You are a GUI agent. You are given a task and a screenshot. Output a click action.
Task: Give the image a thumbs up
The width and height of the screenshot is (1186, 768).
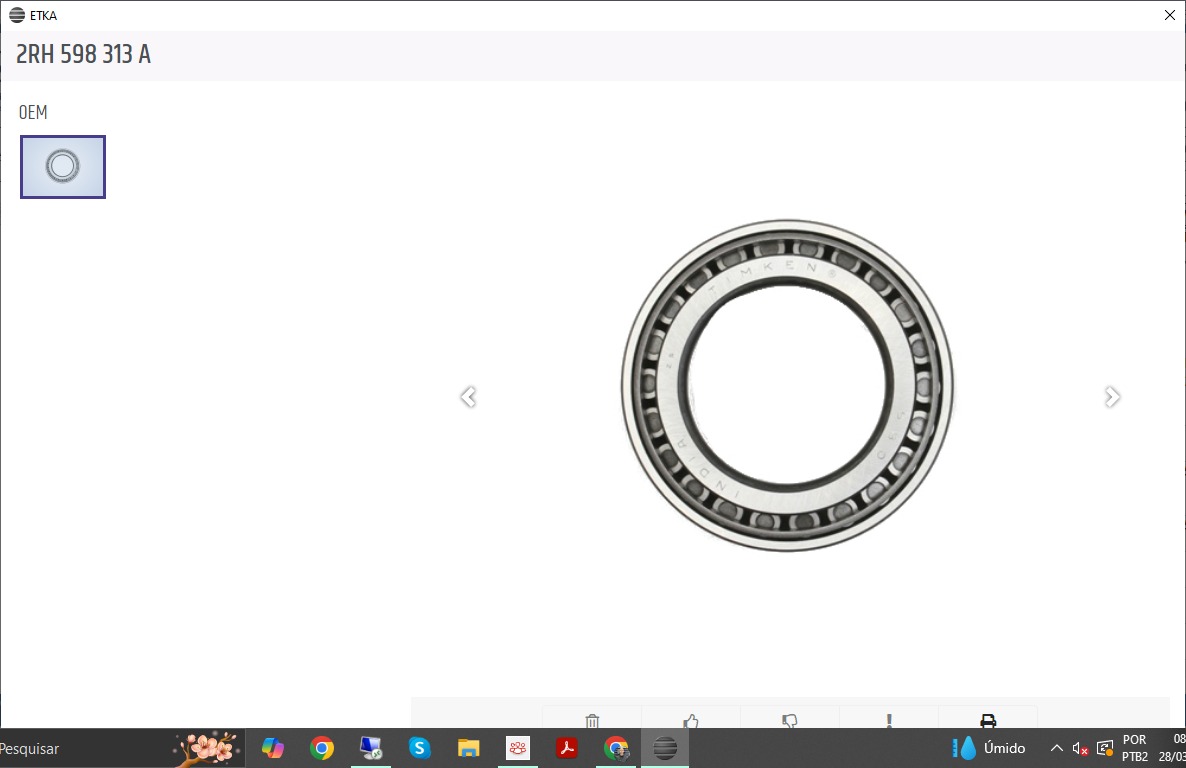(691, 720)
